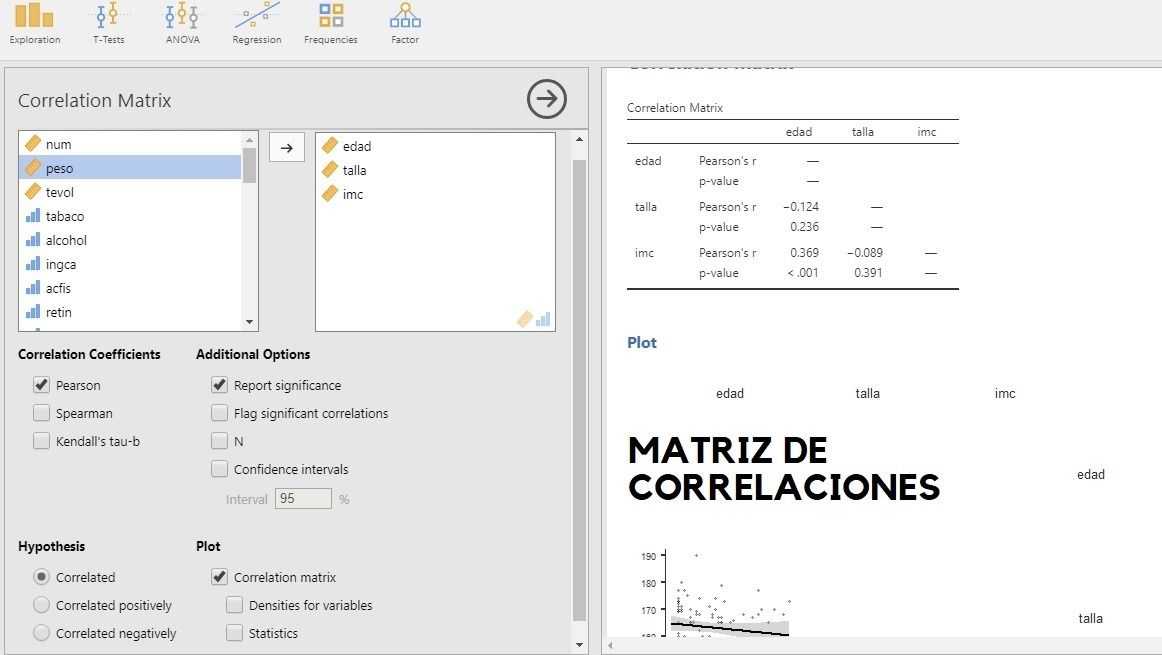Click the circled arrow to collapse options panel
Viewport: 1162px width, 655px height.
click(546, 99)
